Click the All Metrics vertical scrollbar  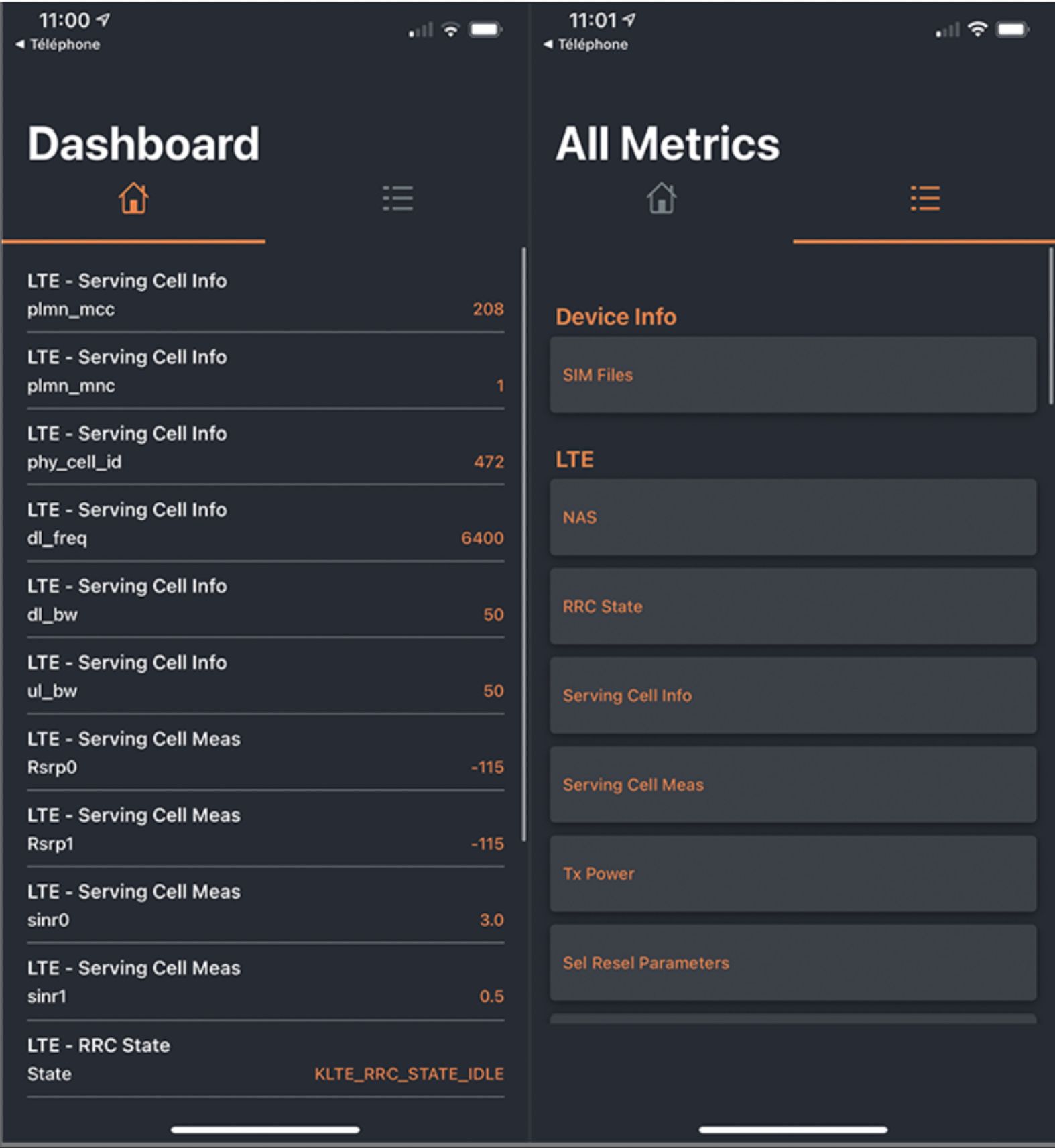(1050, 326)
